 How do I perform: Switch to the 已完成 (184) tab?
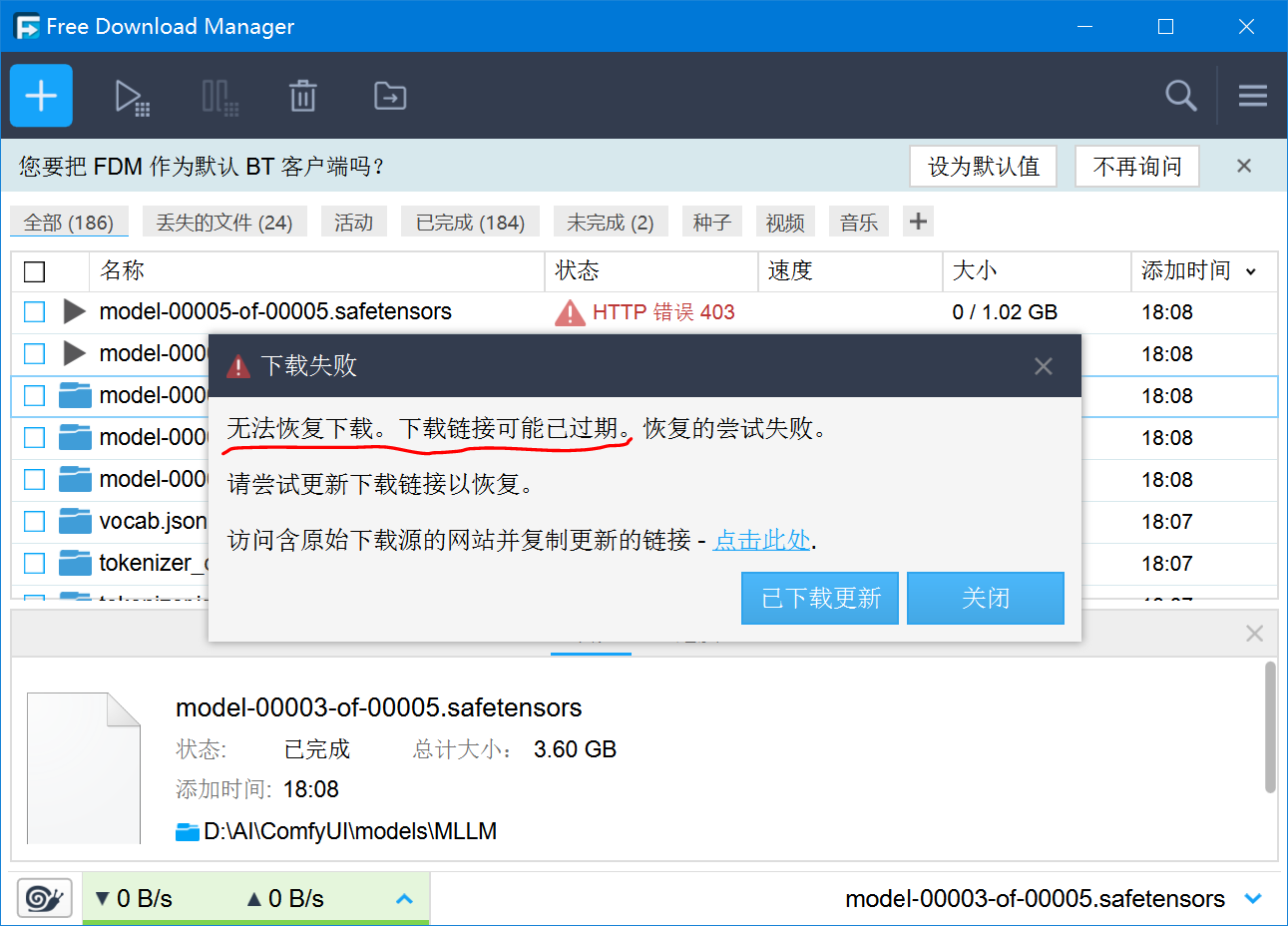pyautogui.click(x=470, y=222)
